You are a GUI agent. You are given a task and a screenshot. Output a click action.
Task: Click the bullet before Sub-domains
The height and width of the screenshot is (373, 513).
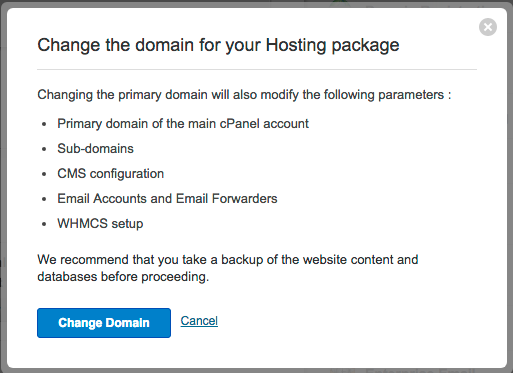(x=44, y=149)
